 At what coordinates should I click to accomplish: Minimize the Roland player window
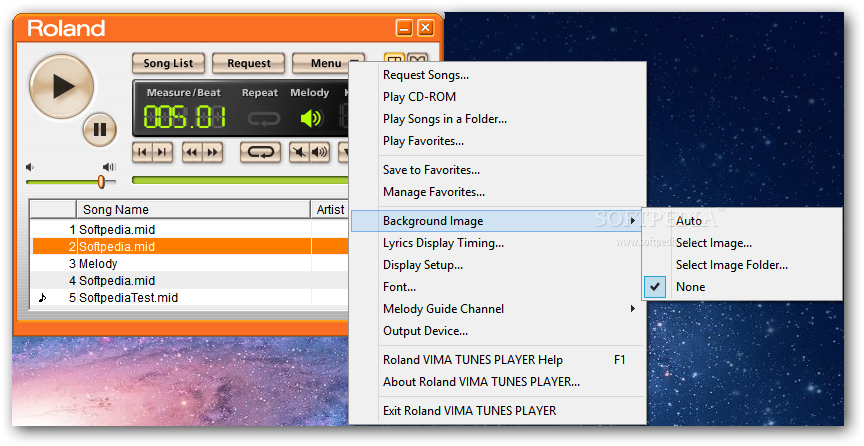coord(404,28)
